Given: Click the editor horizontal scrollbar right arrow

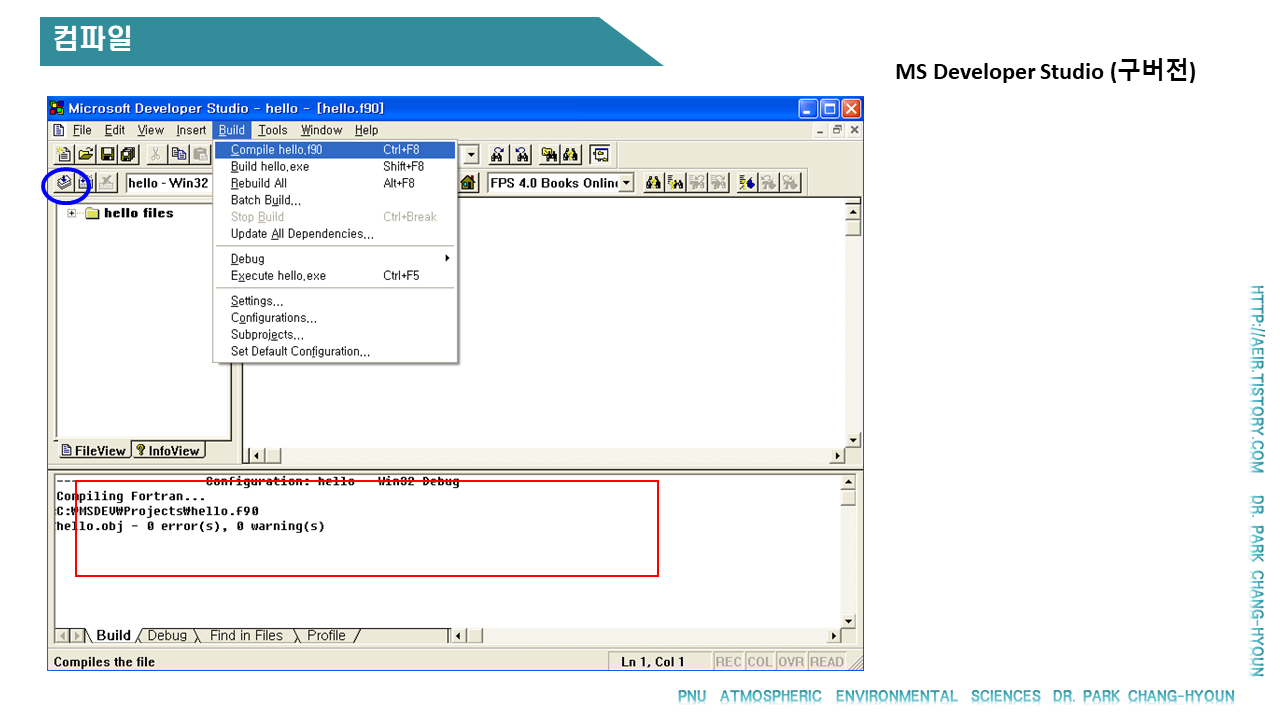Looking at the screenshot, I should point(838,456).
